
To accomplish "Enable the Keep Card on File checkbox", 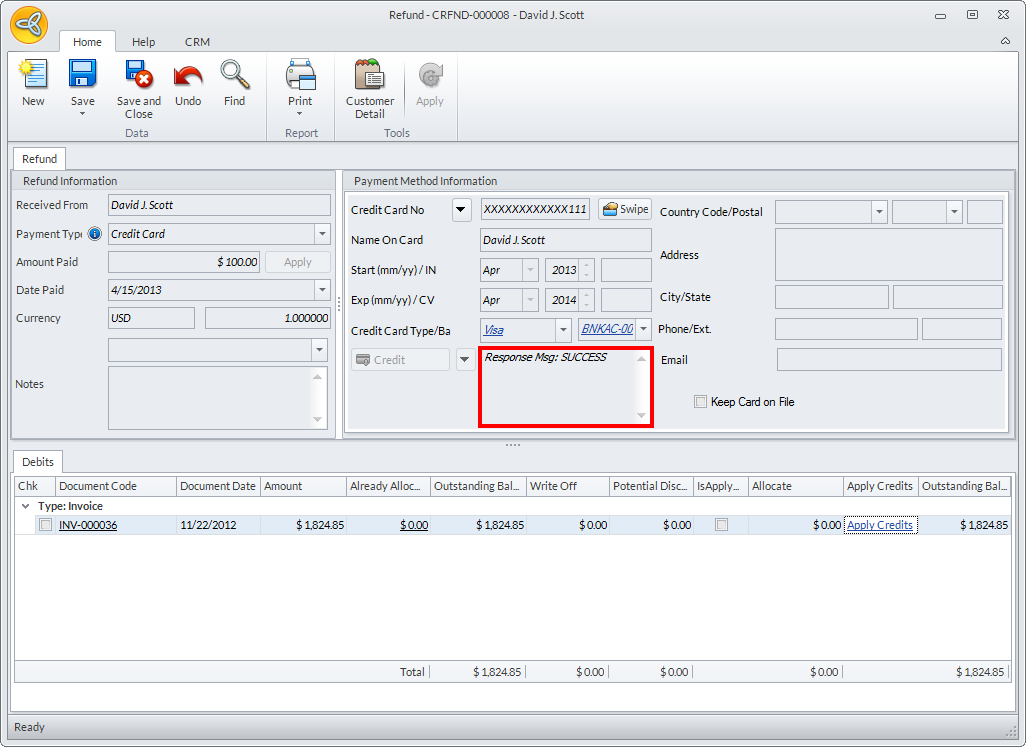I will pos(700,402).
